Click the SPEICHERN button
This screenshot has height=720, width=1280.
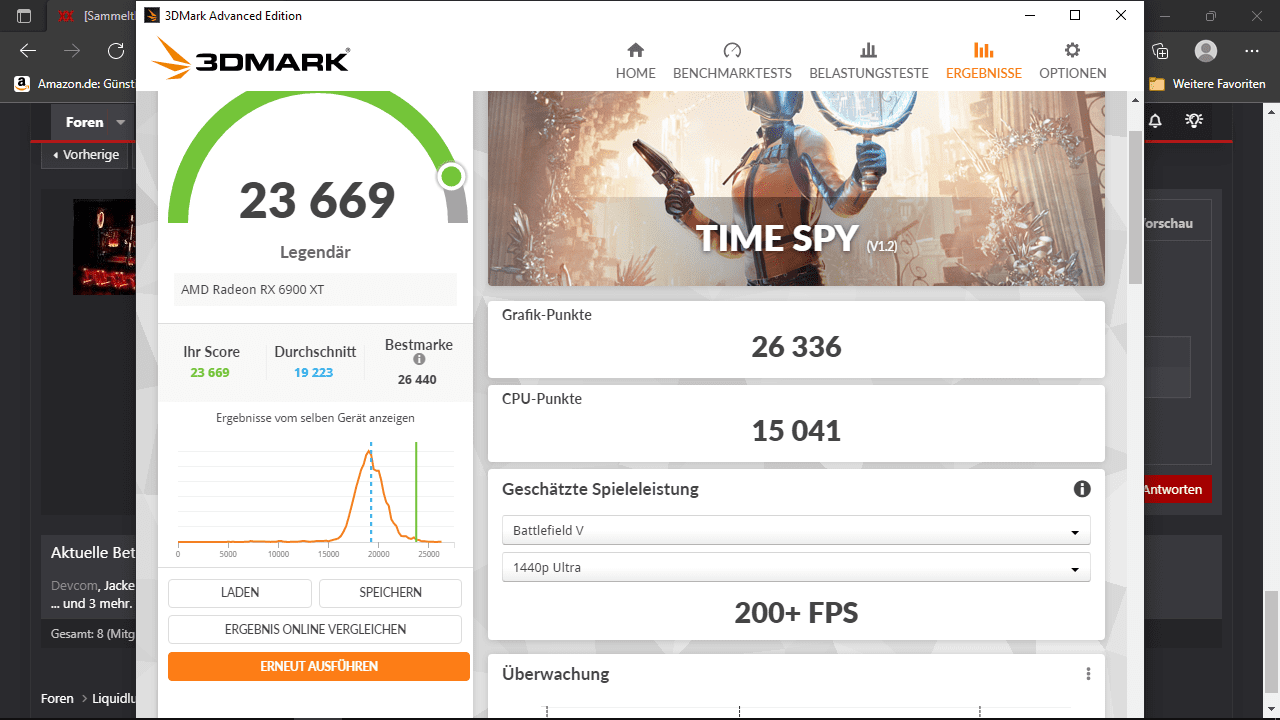click(x=390, y=592)
